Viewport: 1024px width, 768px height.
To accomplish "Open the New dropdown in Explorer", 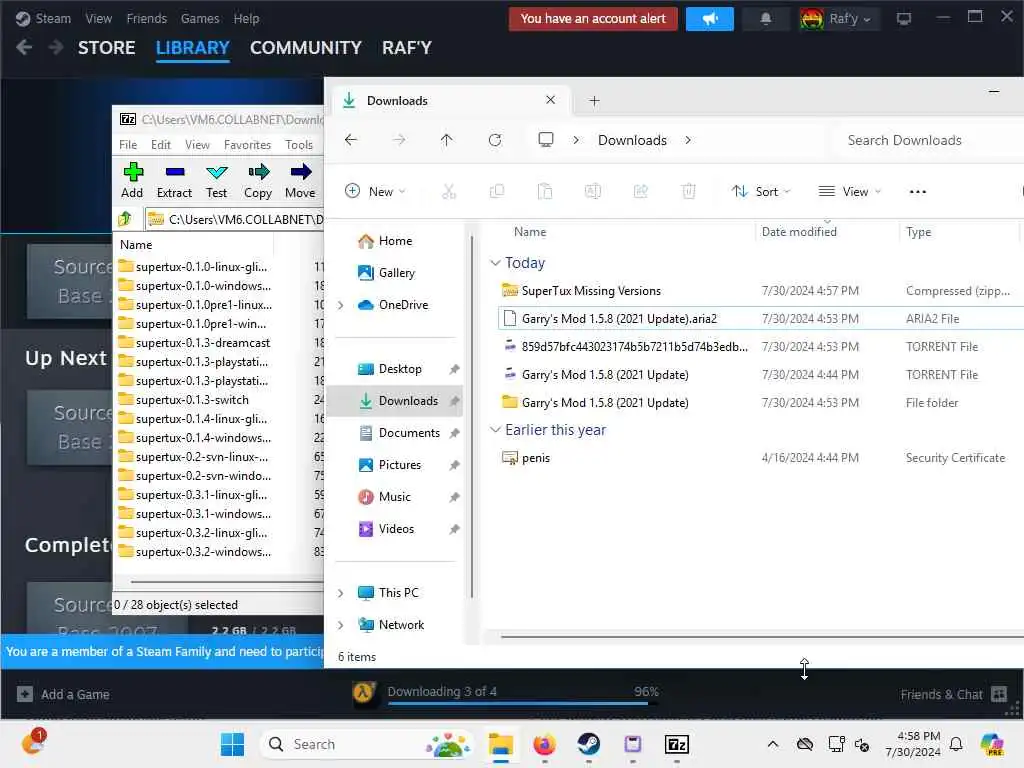I will pyautogui.click(x=376, y=191).
